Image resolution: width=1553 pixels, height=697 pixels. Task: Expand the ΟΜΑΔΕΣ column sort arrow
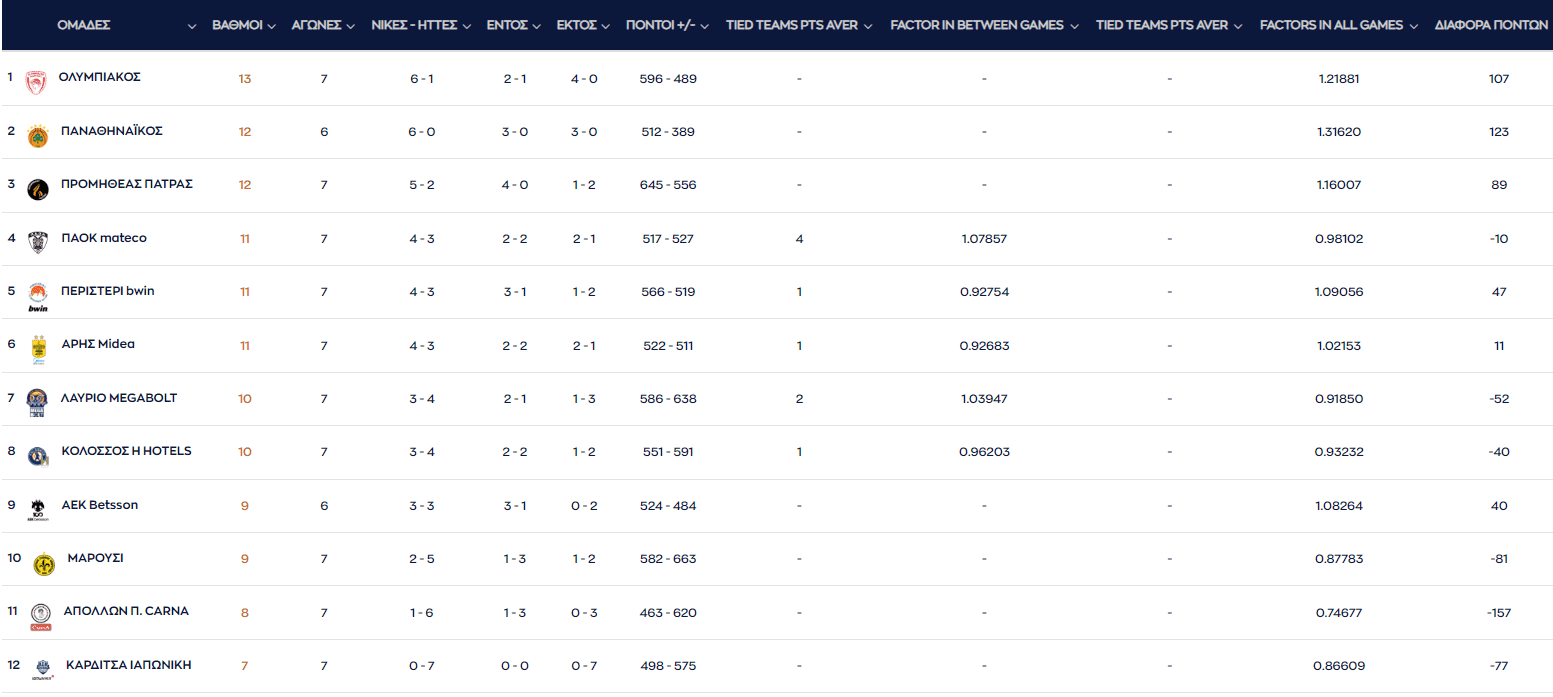(x=192, y=26)
